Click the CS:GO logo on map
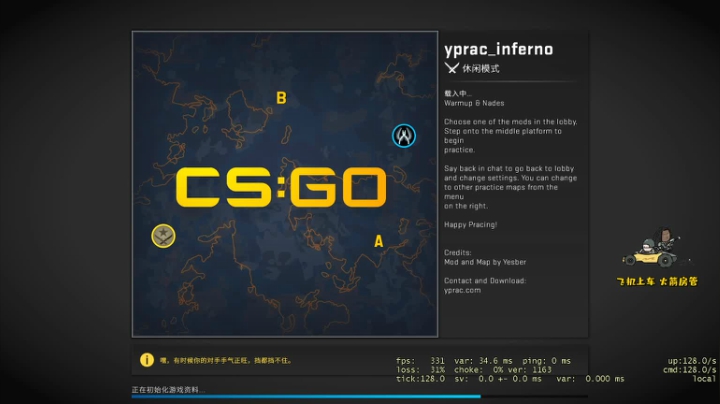Screen dimensions: 720x404 (281, 187)
